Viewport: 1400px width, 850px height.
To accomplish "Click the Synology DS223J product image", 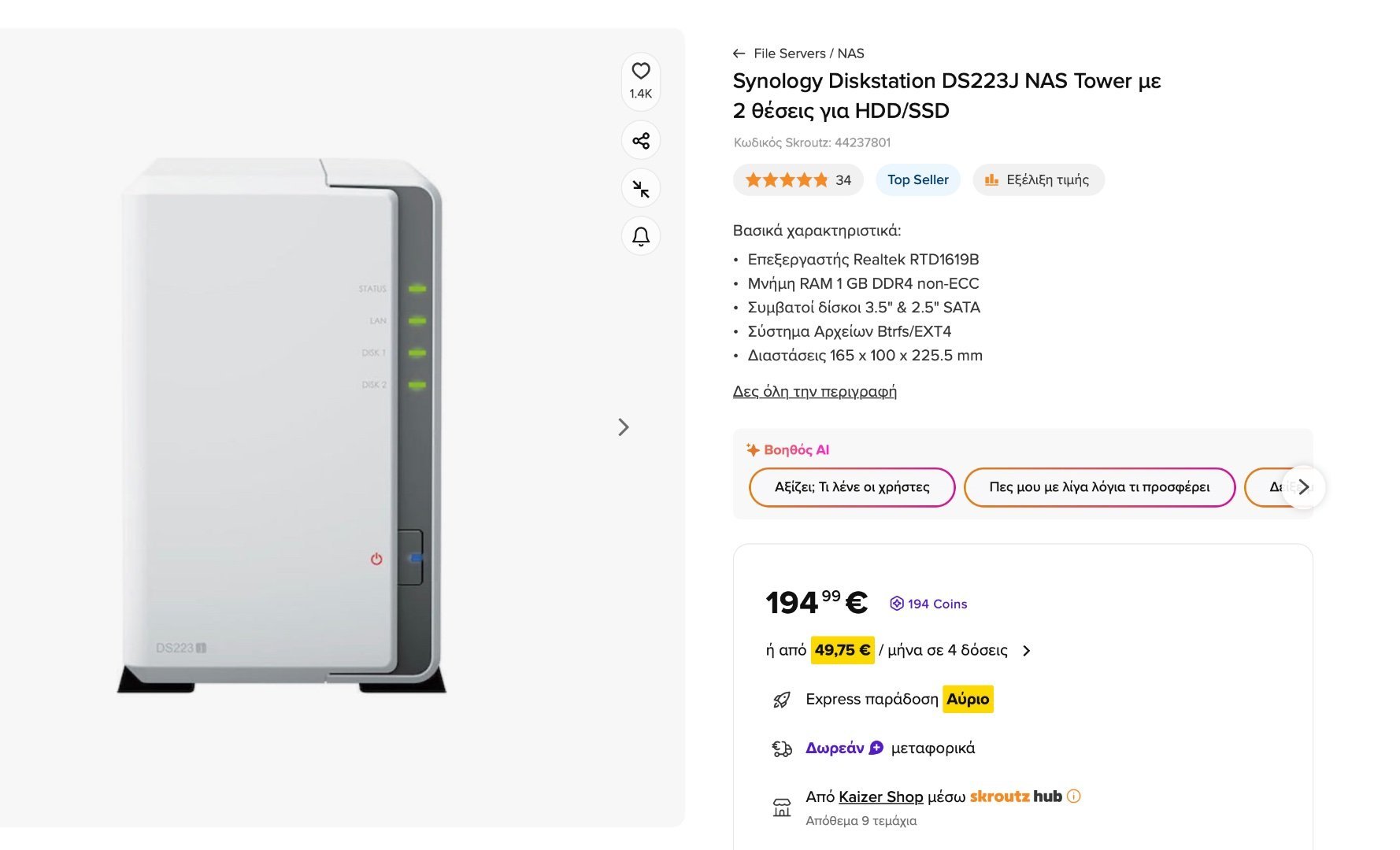I will pyautogui.click(x=281, y=426).
